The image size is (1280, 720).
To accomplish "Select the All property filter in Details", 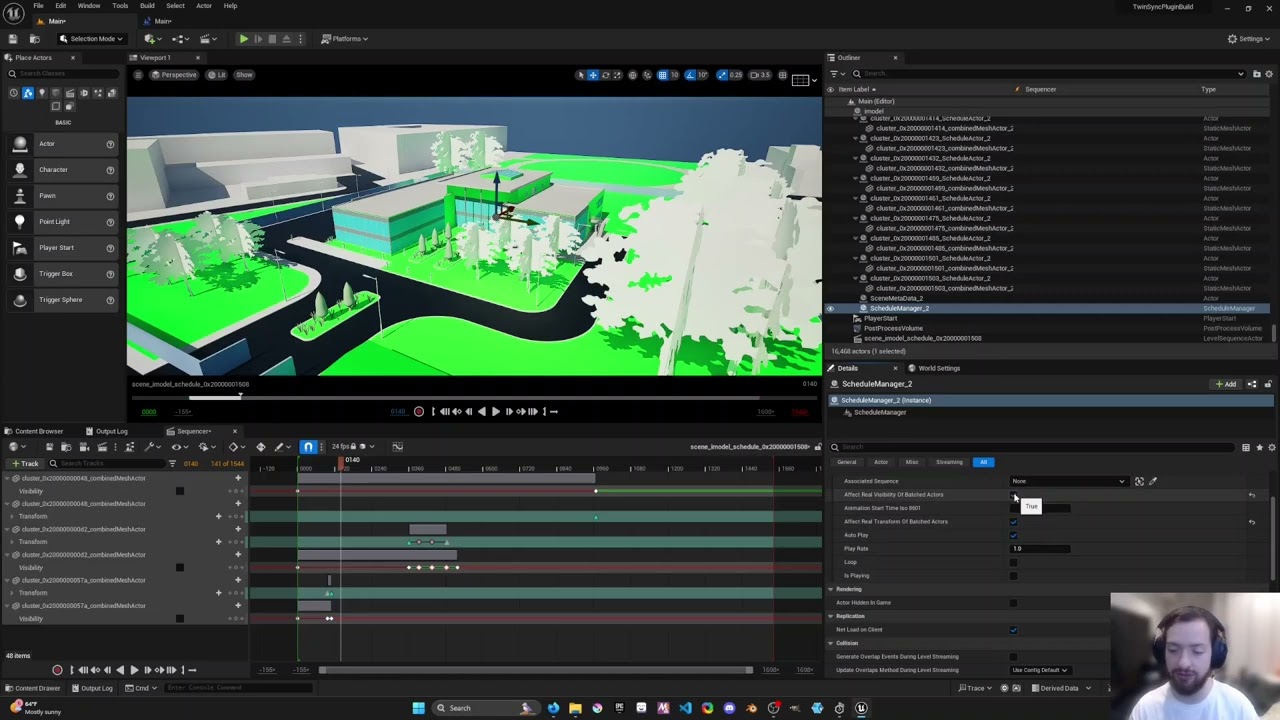I will point(983,463).
